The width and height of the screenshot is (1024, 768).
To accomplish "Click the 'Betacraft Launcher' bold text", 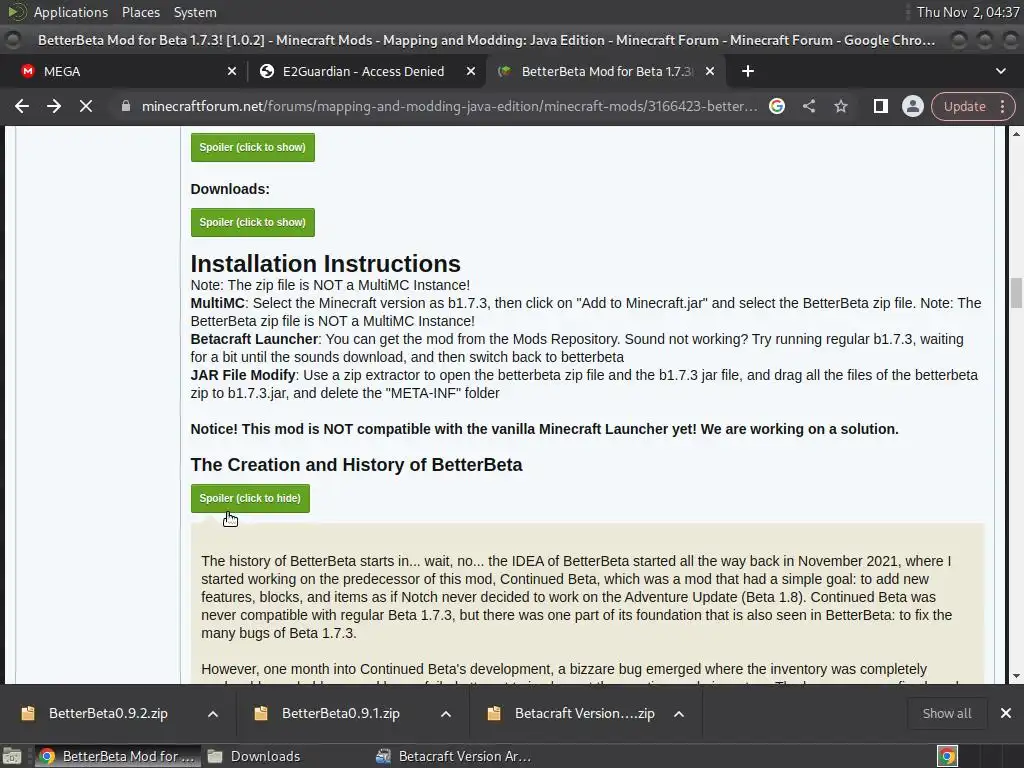I will coord(254,339).
